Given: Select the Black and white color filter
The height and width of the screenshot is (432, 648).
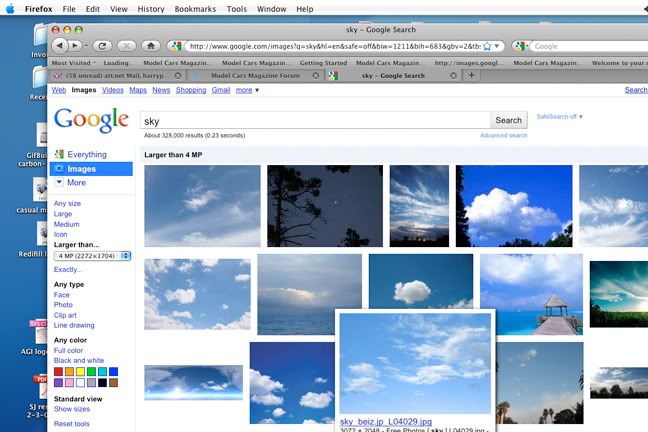Looking at the screenshot, I should pos(79,360).
